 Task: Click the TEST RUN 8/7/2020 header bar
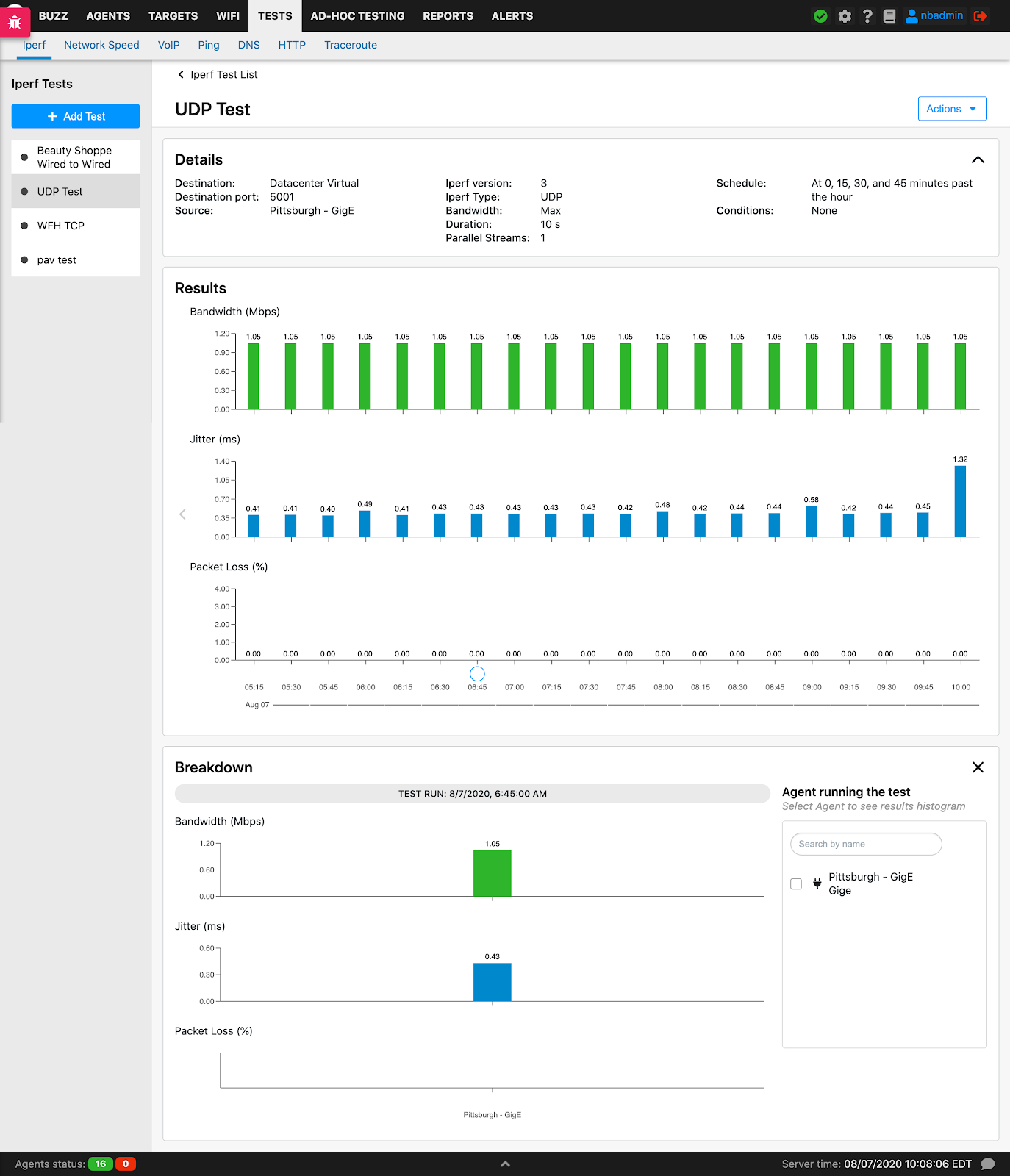[473, 794]
